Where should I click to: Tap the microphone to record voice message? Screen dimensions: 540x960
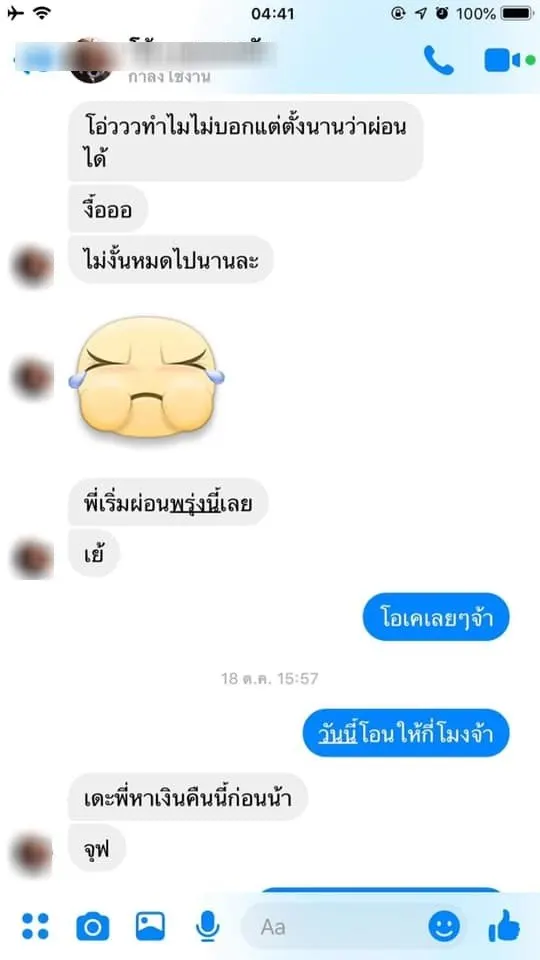point(208,926)
